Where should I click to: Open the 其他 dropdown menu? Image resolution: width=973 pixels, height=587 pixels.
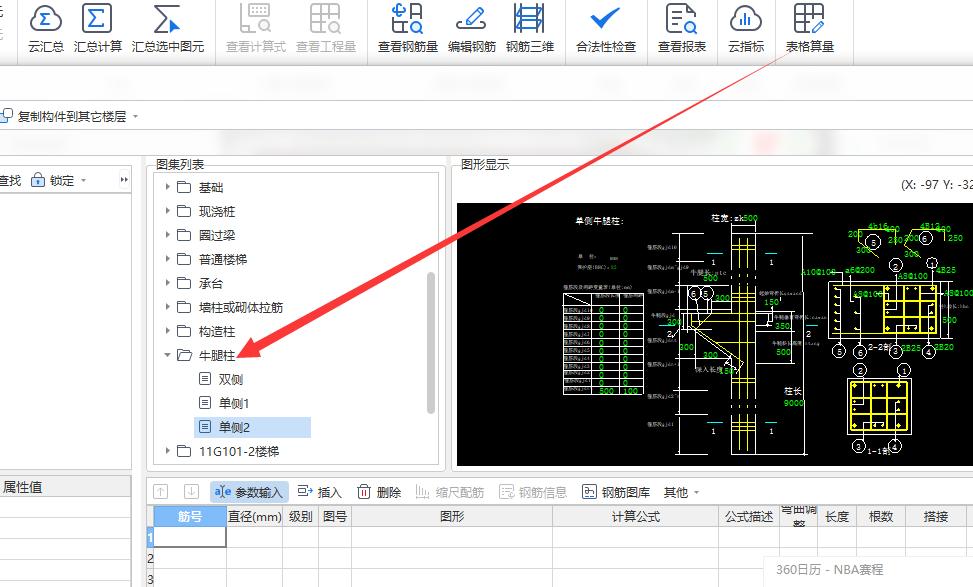pos(681,492)
